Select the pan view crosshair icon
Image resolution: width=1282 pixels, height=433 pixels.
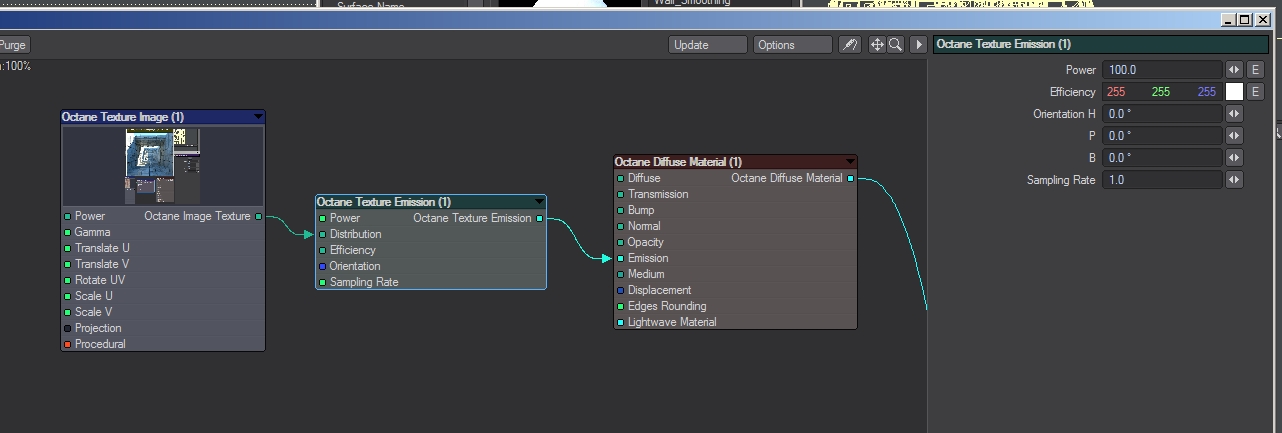(x=877, y=45)
